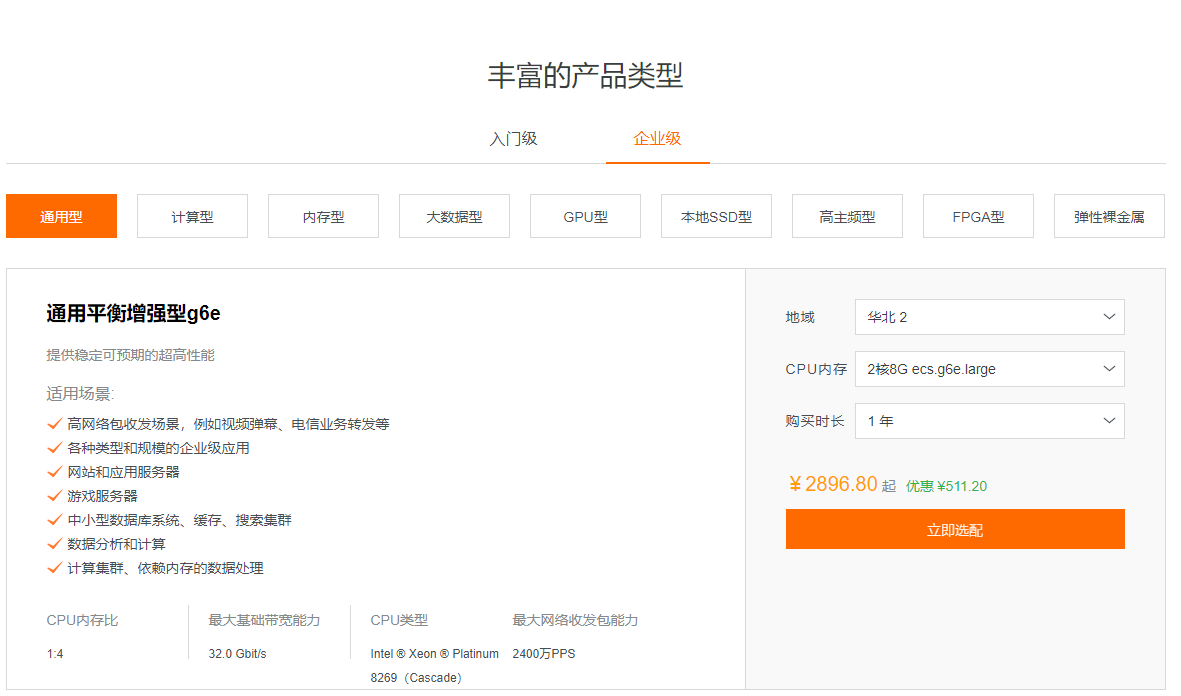This screenshot has height=696, width=1181.
Task: Stay on the 企业级 tab
Action: (656, 138)
